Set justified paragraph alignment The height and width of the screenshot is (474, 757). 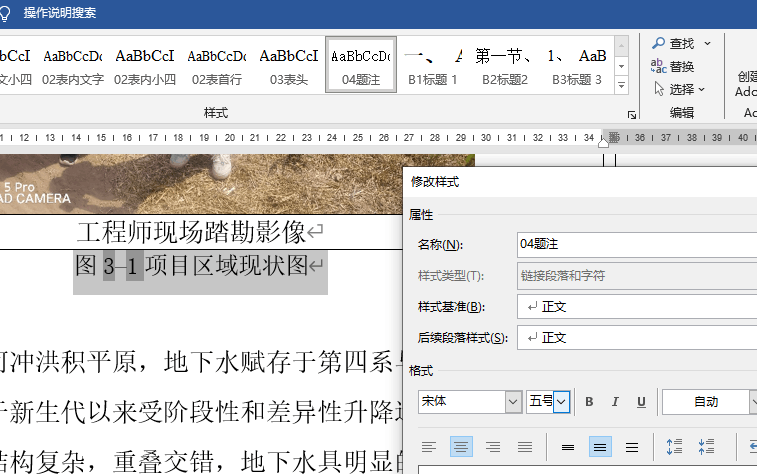(x=525, y=447)
